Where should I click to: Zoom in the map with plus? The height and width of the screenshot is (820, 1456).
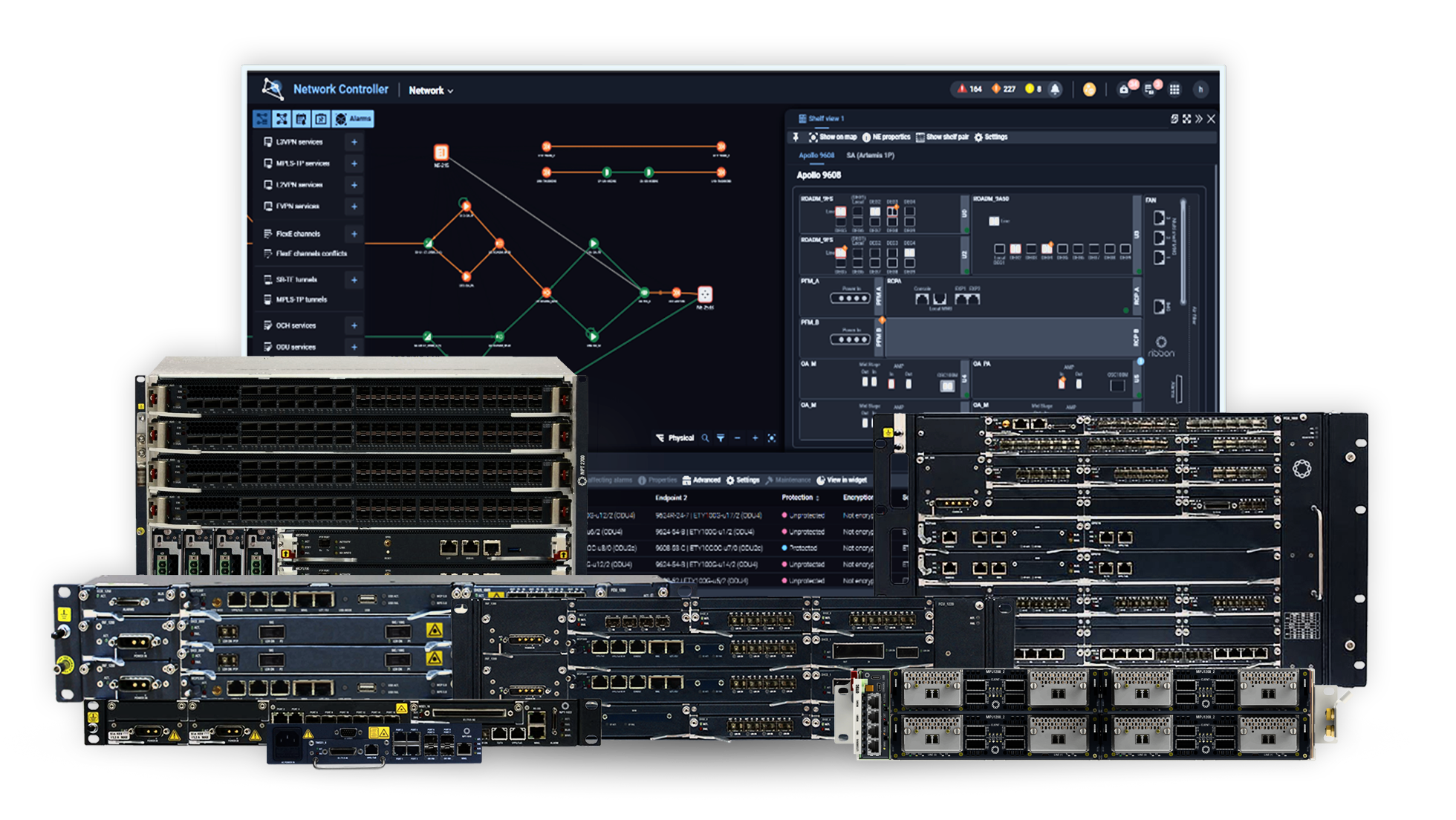pos(755,438)
